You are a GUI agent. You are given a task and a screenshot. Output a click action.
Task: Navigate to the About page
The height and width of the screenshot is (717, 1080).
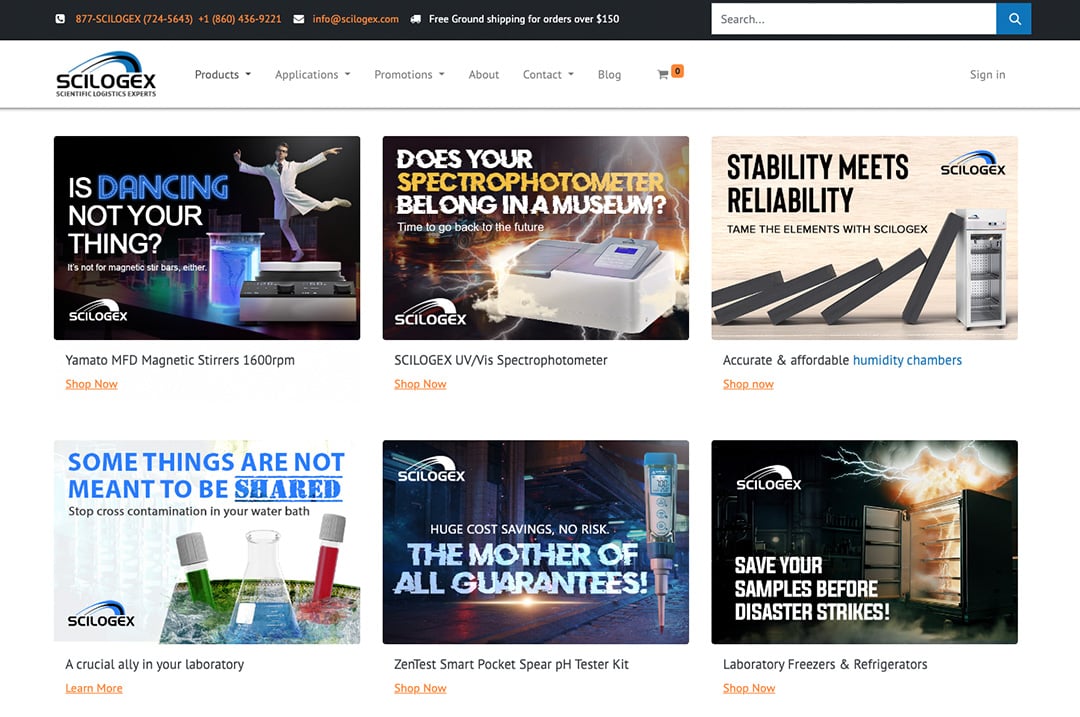click(x=484, y=74)
